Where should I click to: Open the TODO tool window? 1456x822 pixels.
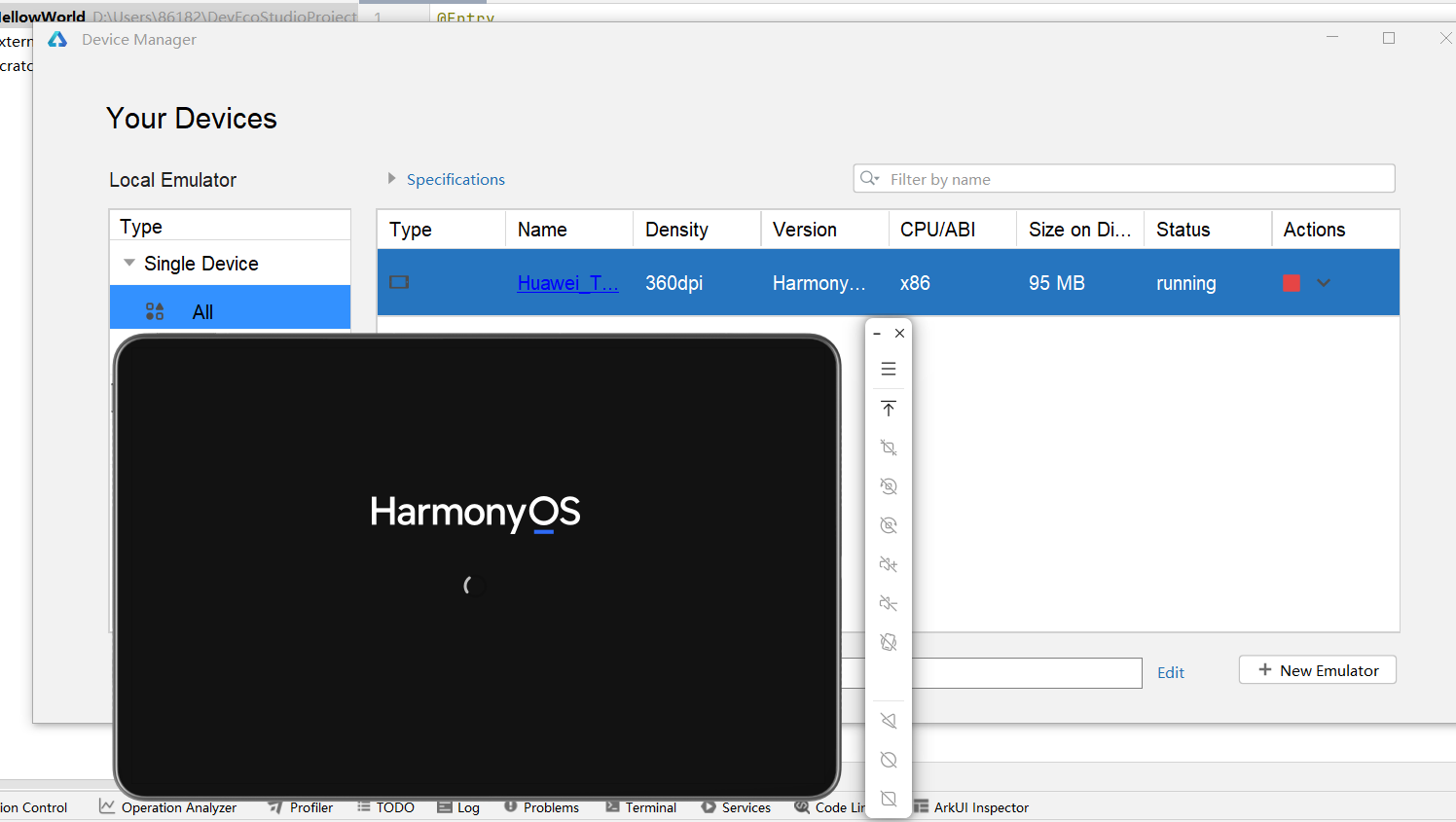(x=385, y=807)
